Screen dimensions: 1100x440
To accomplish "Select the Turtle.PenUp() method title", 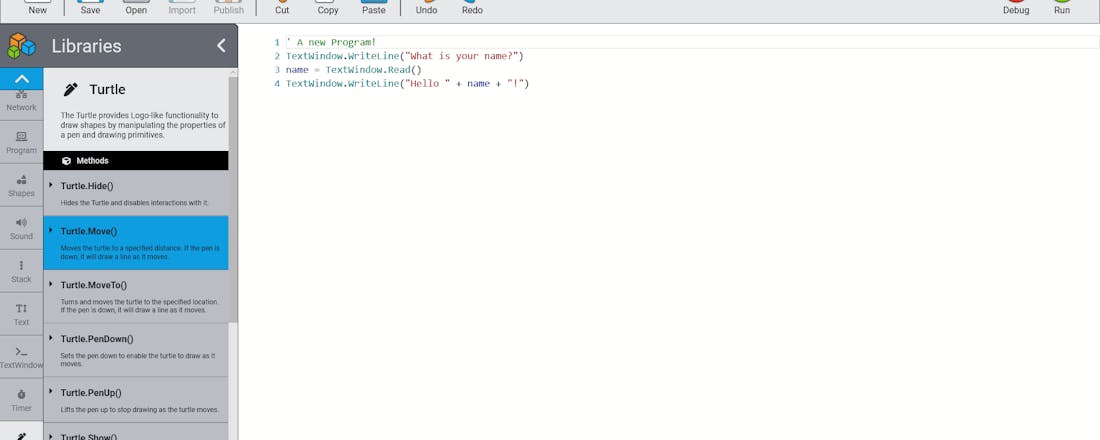I will point(91,393).
